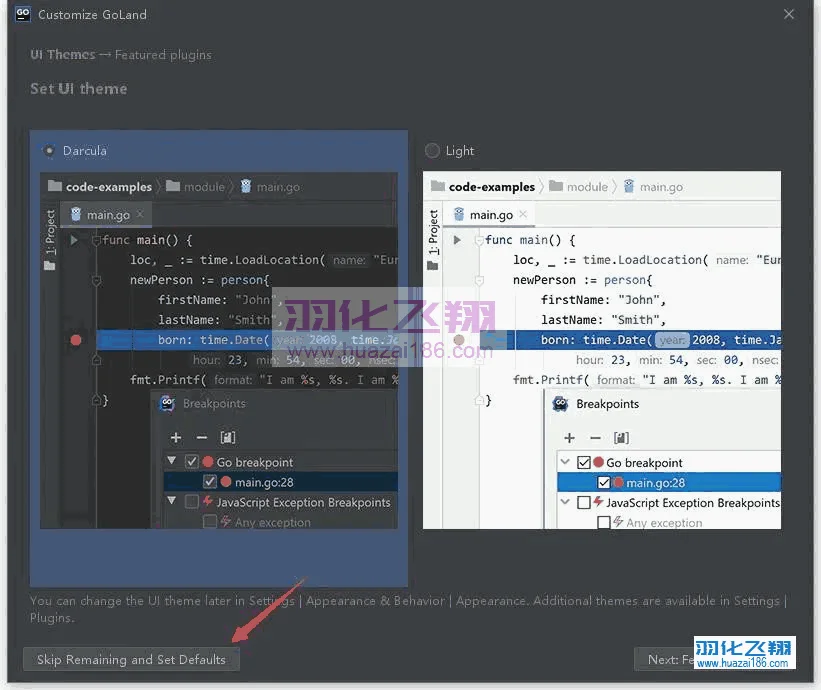Click main.go gopher breadcrumb icon in Darcula preview

pyautogui.click(x=246, y=186)
